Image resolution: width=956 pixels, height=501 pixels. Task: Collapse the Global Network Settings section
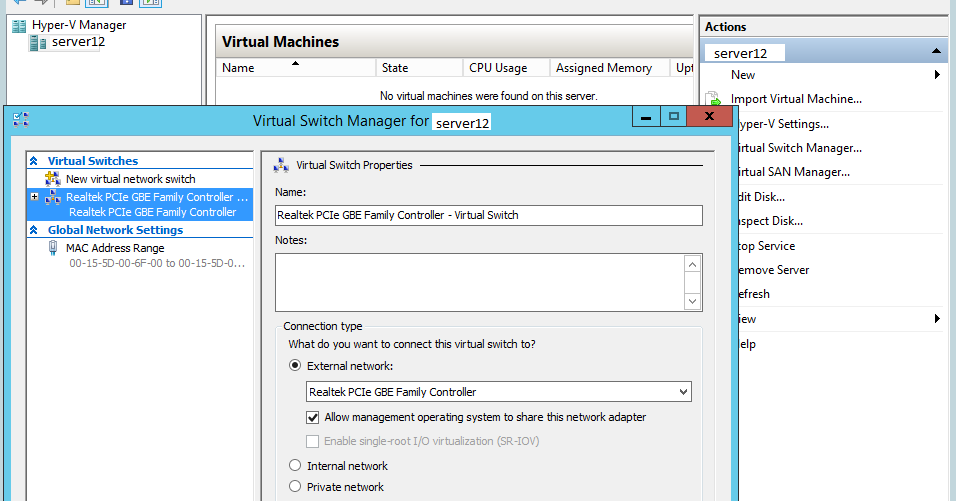coord(34,230)
